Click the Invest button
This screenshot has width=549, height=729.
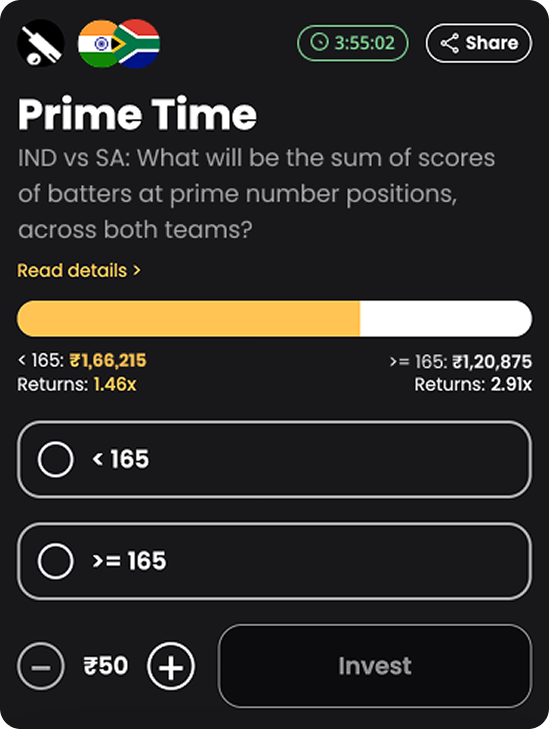pyautogui.click(x=375, y=666)
